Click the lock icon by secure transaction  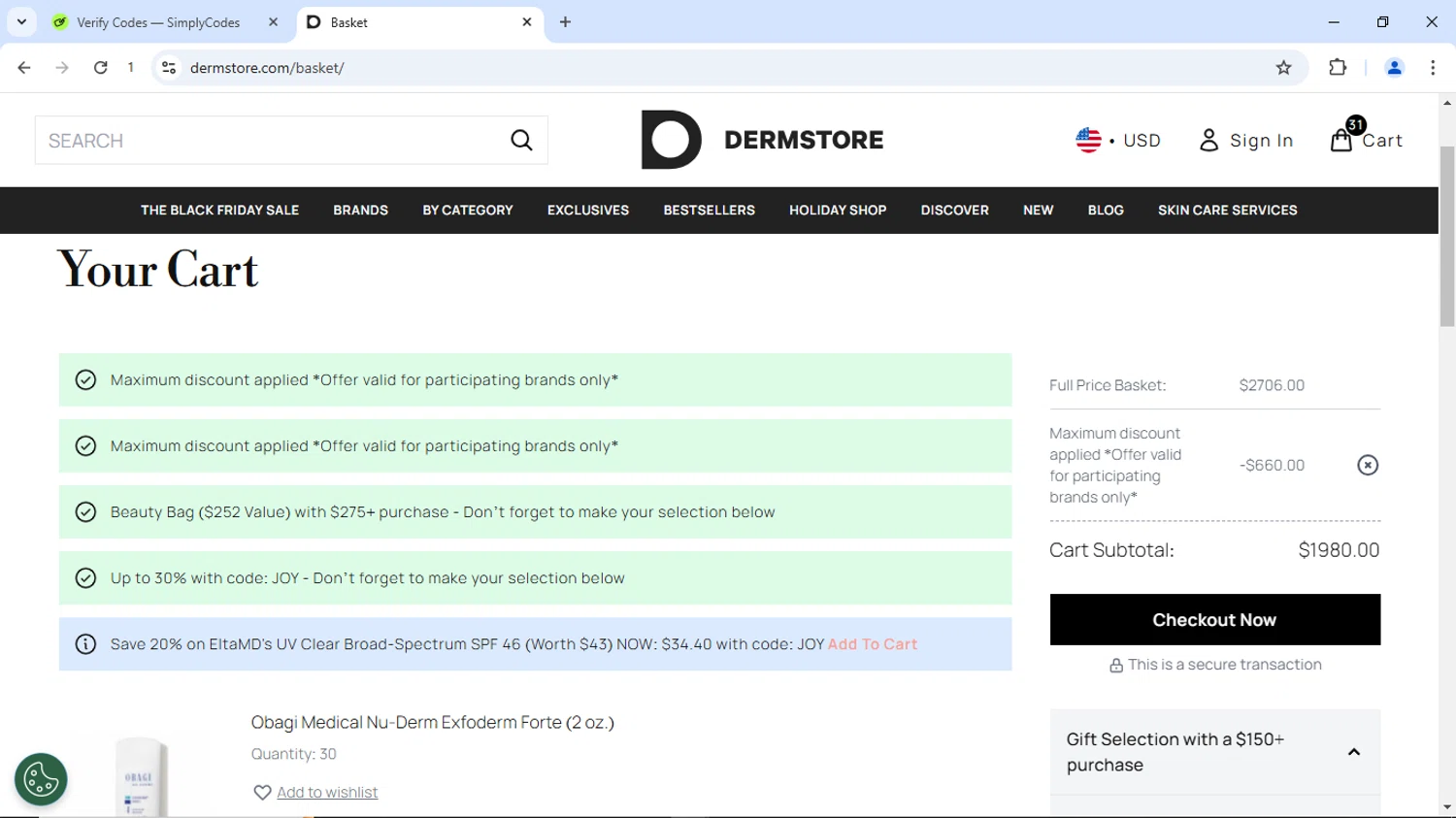tap(1116, 666)
